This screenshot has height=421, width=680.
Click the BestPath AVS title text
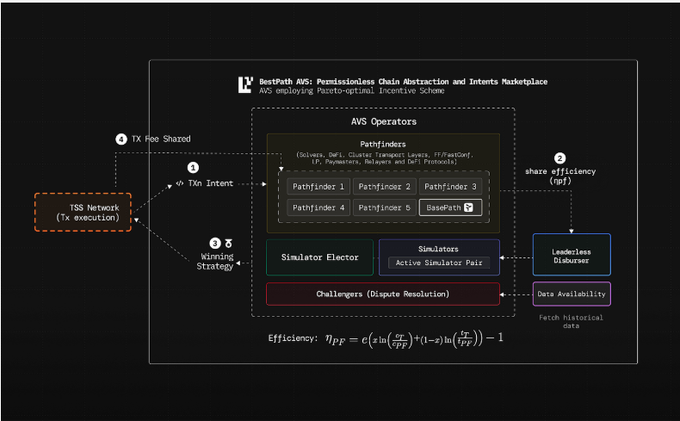point(403,82)
